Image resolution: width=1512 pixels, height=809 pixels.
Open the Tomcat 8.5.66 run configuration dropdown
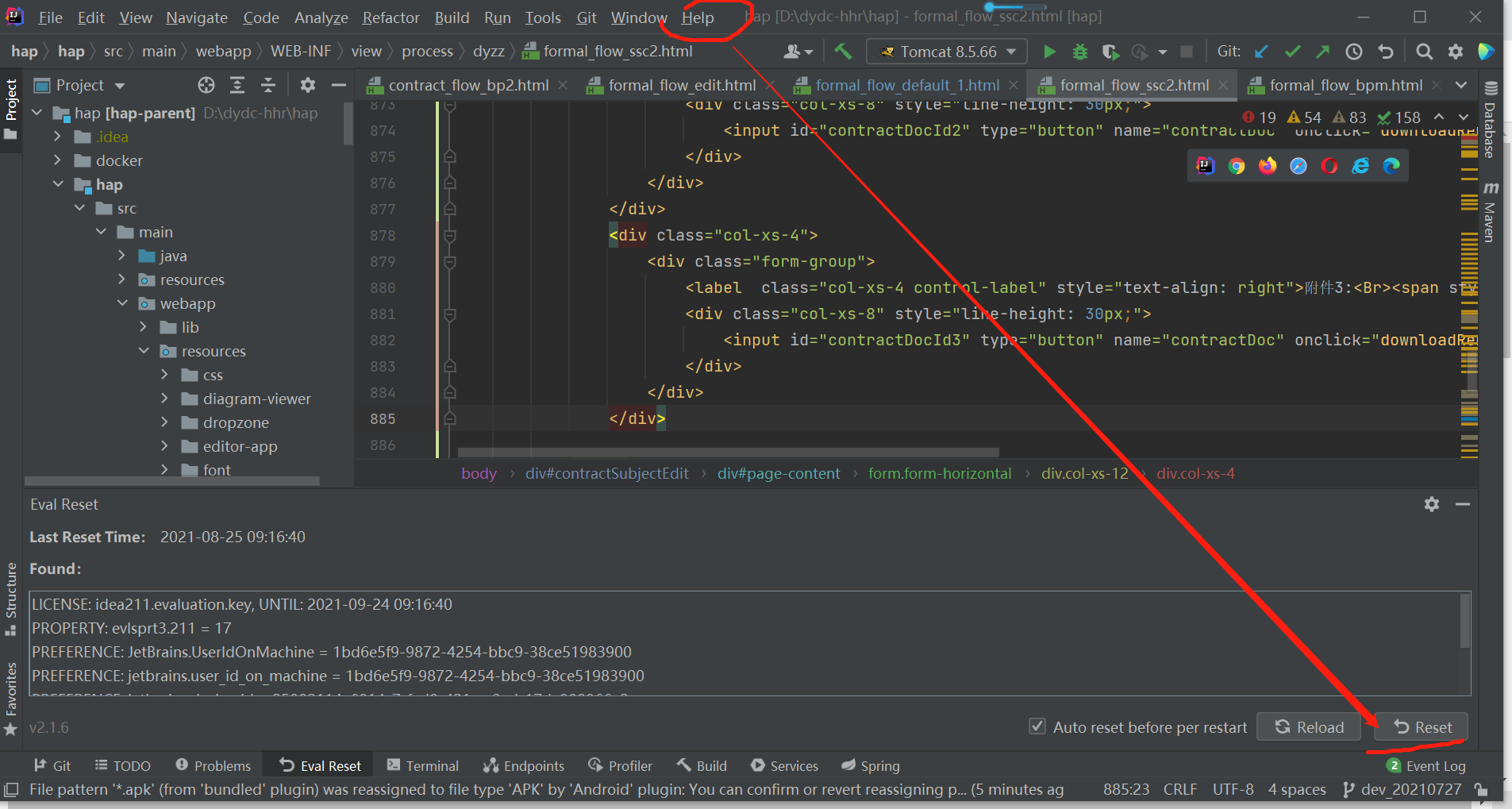coord(946,52)
